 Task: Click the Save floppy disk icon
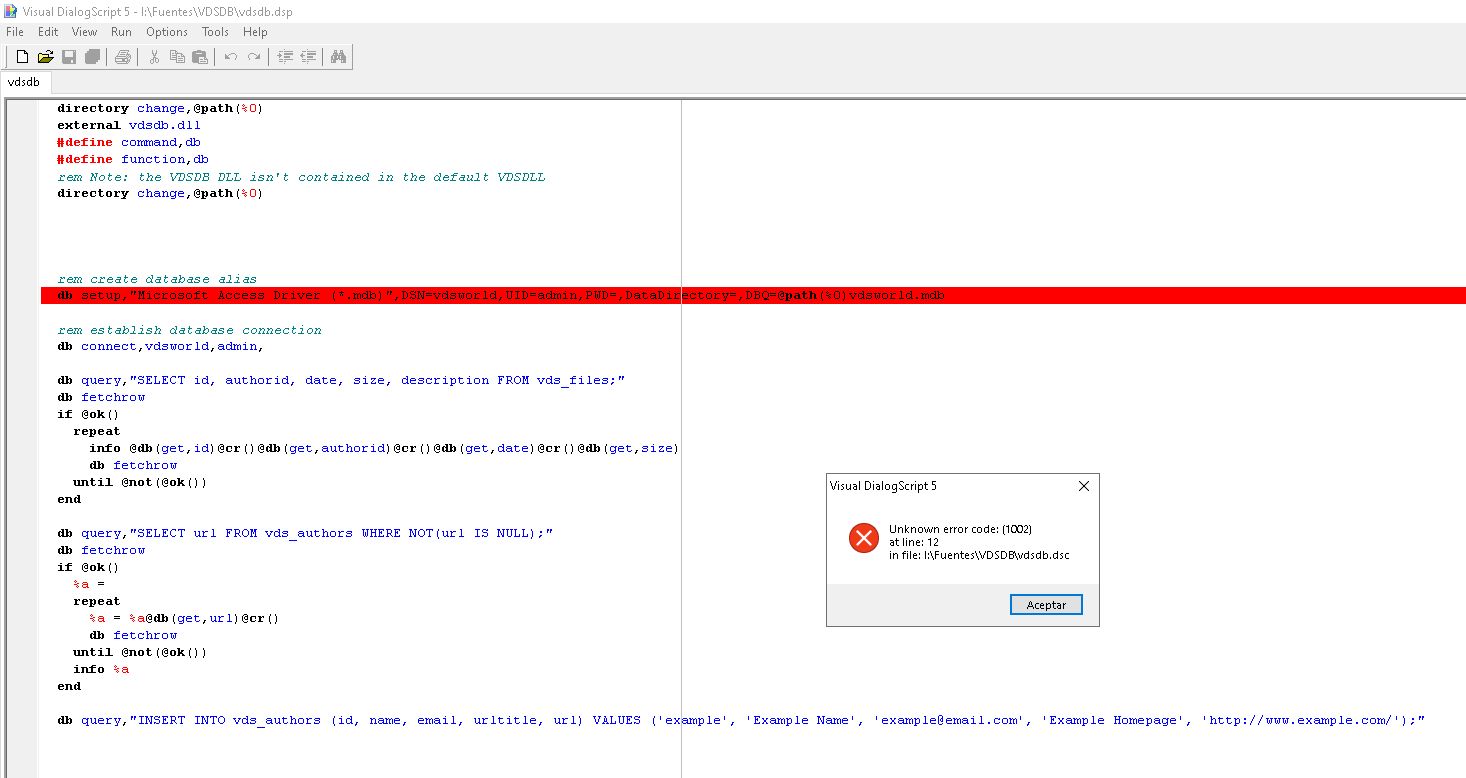point(69,57)
